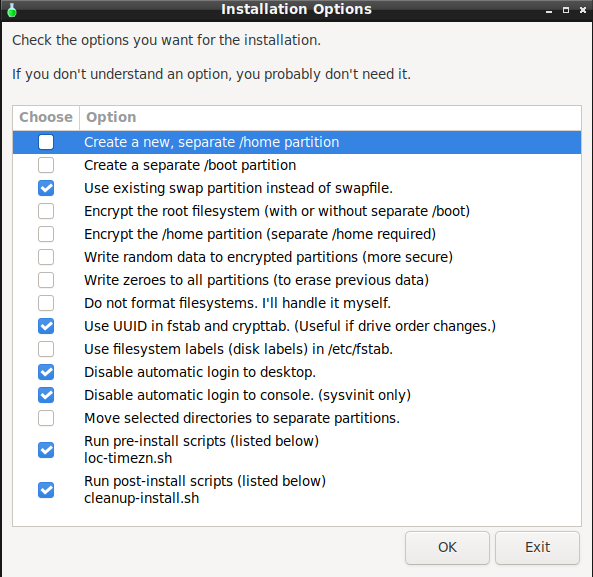Select the Choose column header
The height and width of the screenshot is (577, 593).
pos(46,118)
